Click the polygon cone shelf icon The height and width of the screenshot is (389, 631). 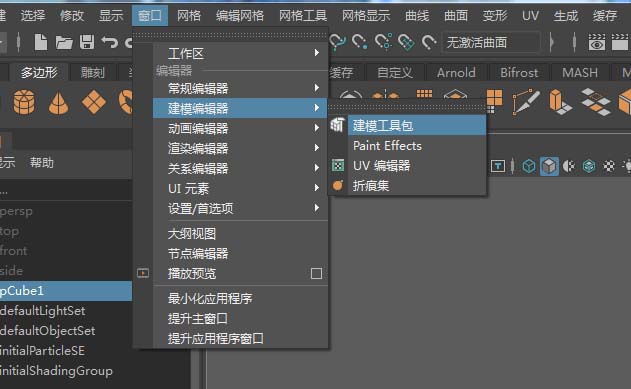click(x=59, y=103)
